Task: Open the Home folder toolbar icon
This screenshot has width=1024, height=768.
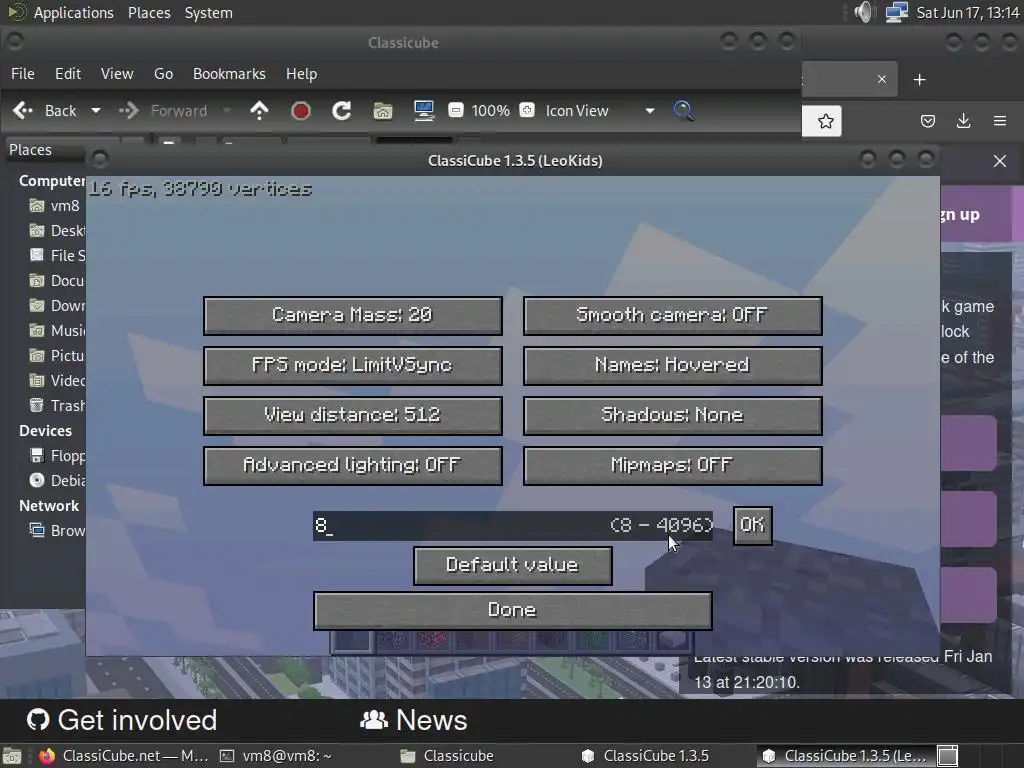Action: pos(383,111)
